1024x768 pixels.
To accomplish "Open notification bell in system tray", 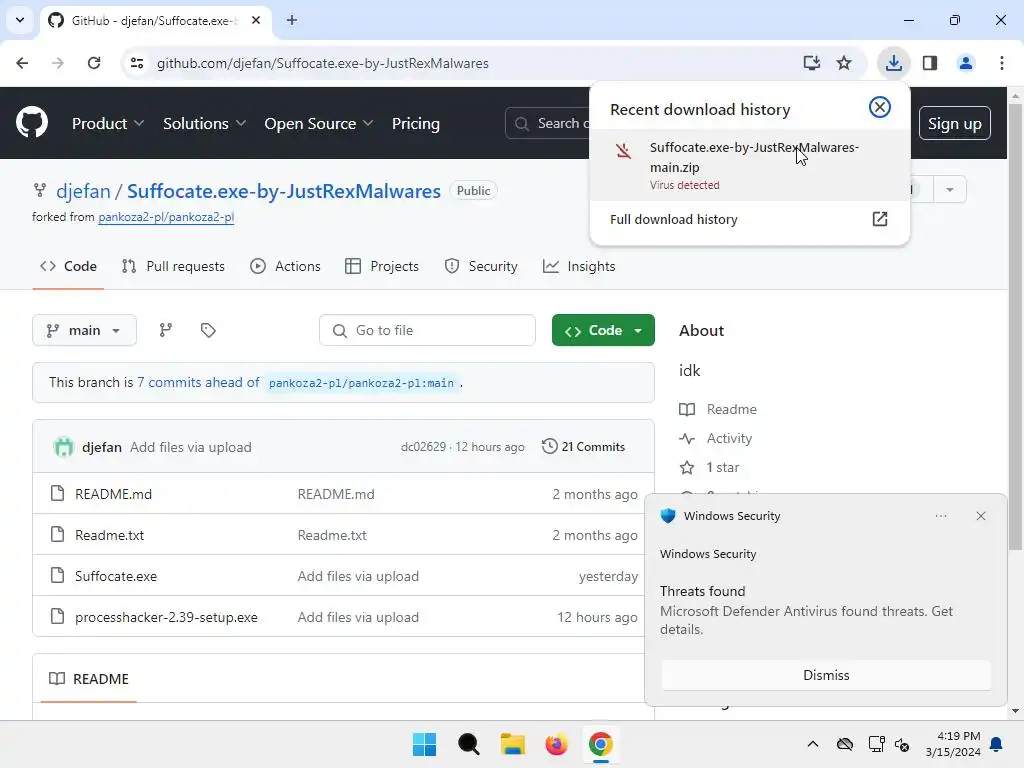I will pos(997,744).
